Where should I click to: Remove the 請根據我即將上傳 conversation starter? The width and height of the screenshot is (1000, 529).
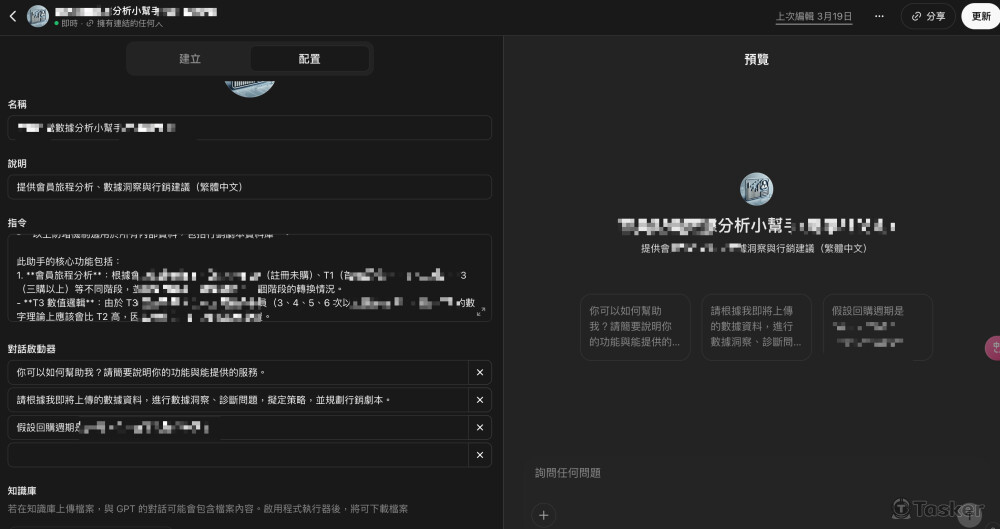point(480,400)
